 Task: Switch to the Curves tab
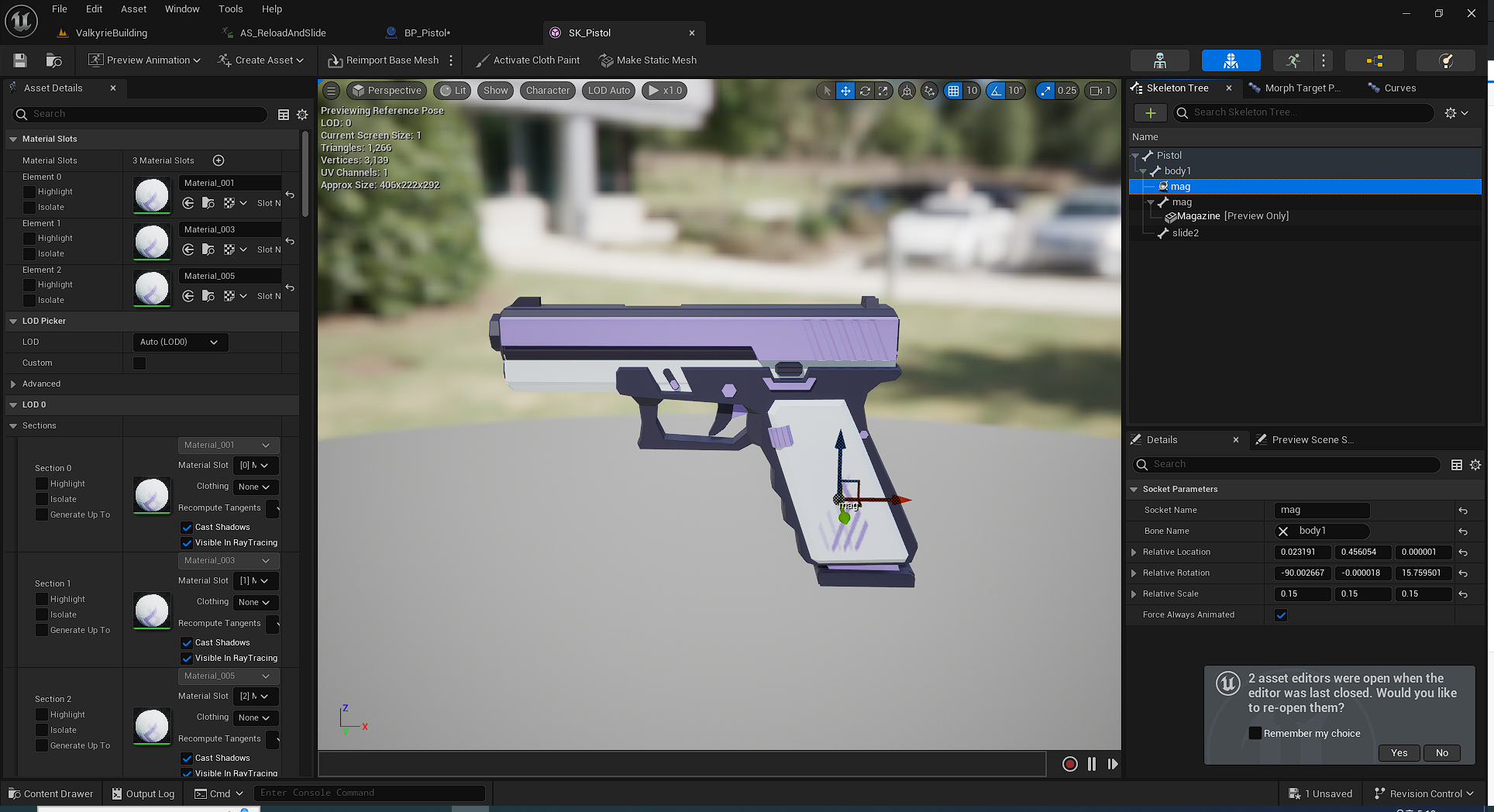[x=1399, y=88]
